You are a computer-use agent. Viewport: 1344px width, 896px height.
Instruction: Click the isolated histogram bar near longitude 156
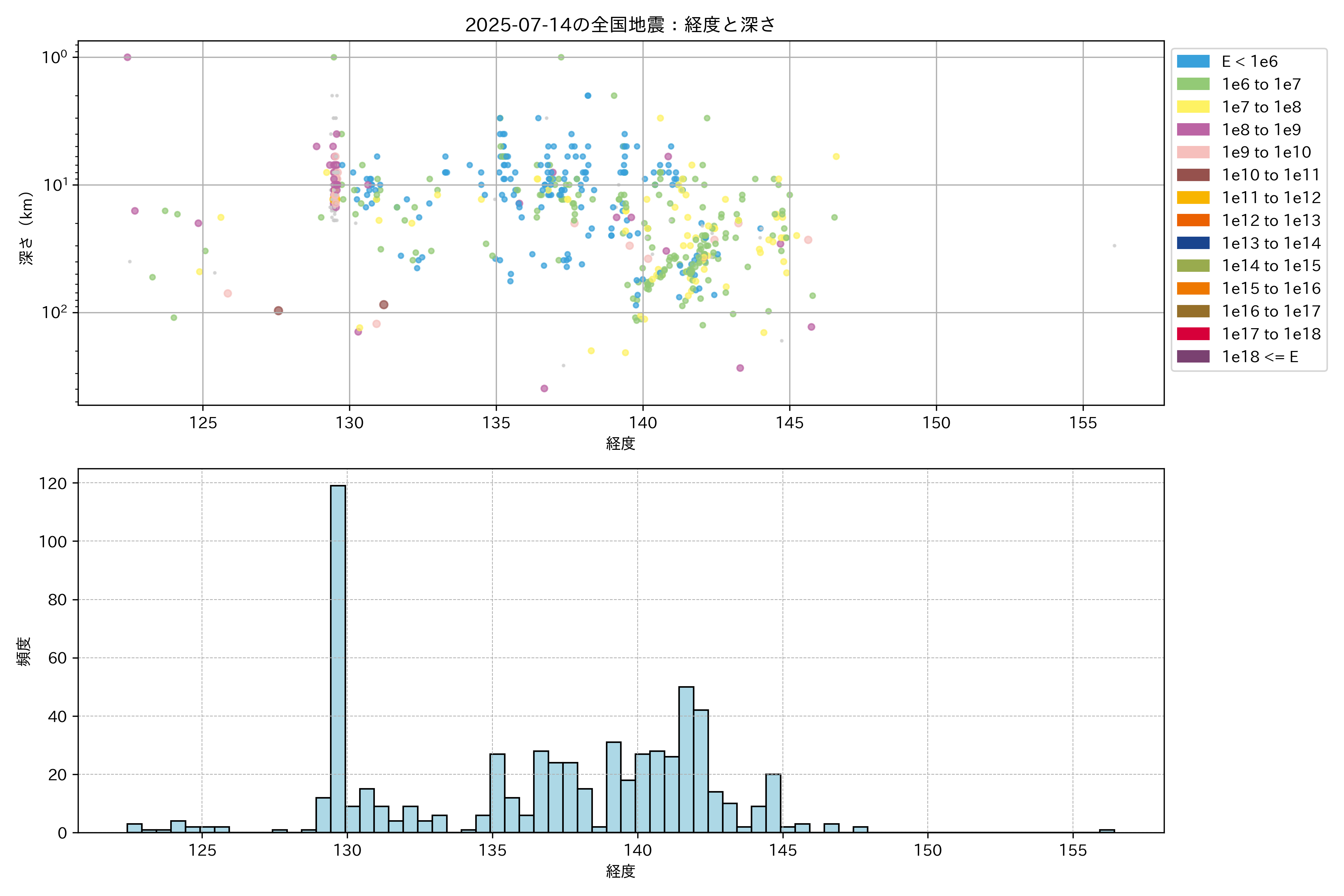[x=1107, y=831]
